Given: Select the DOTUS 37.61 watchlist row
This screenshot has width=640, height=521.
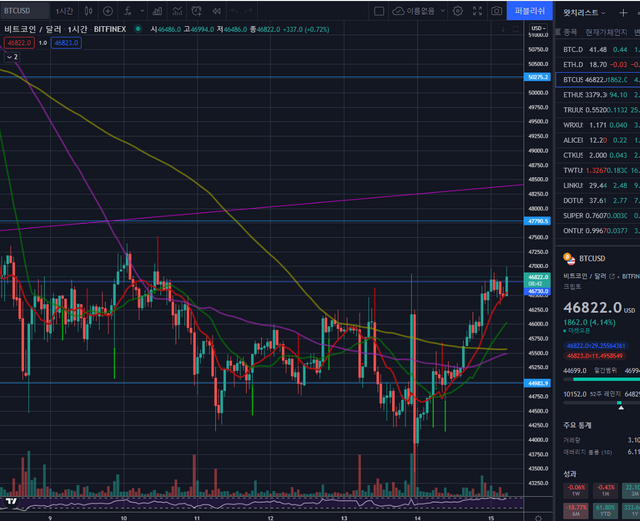Looking at the screenshot, I should 598,200.
